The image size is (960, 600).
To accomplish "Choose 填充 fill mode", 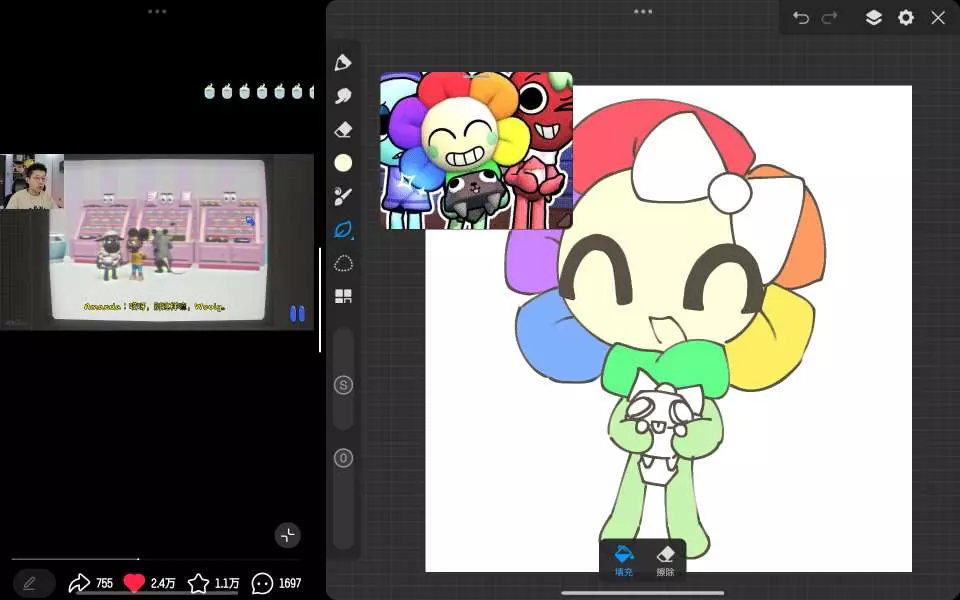I will (623, 560).
